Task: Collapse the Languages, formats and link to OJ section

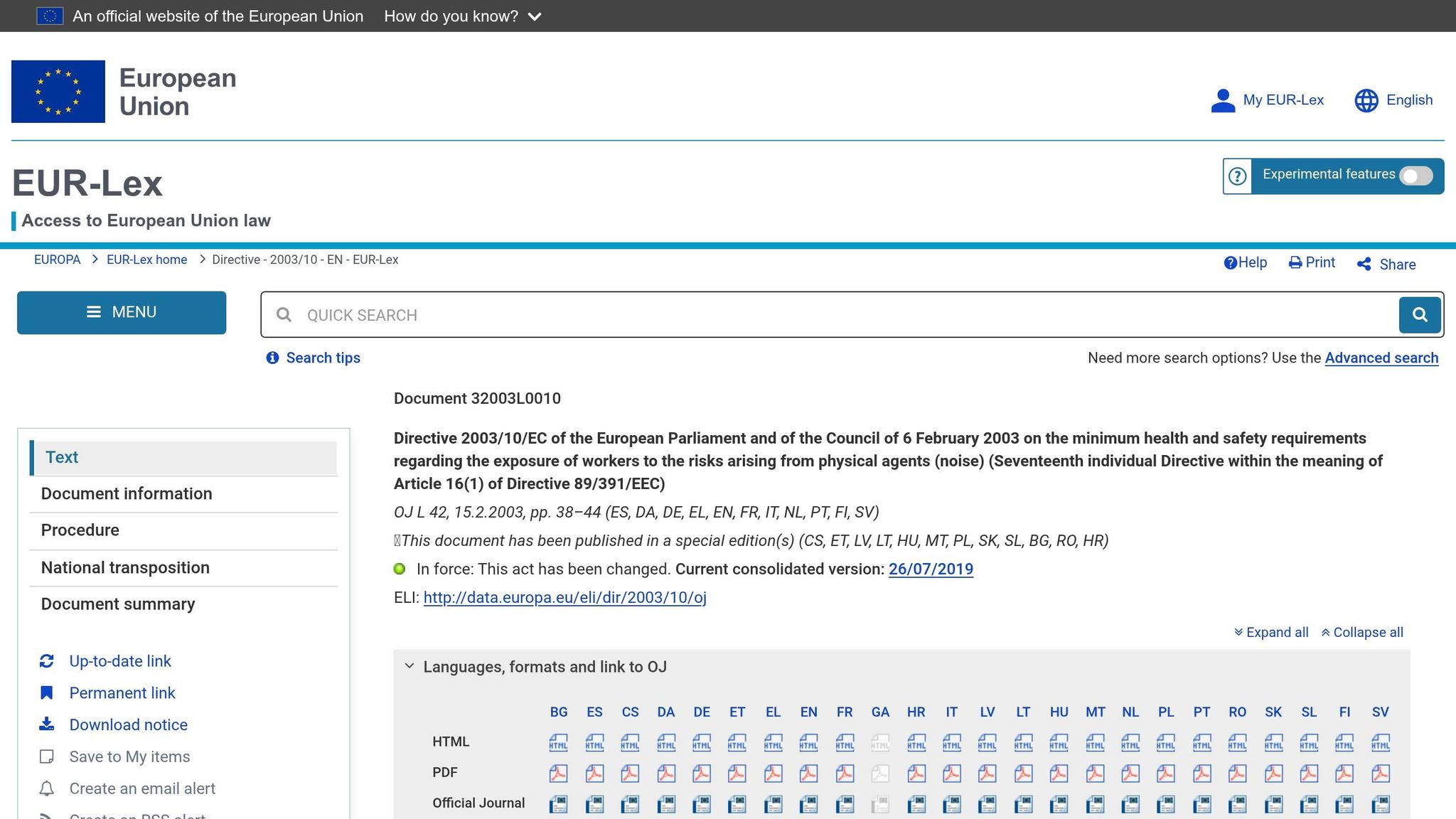Action: pyautogui.click(x=410, y=665)
